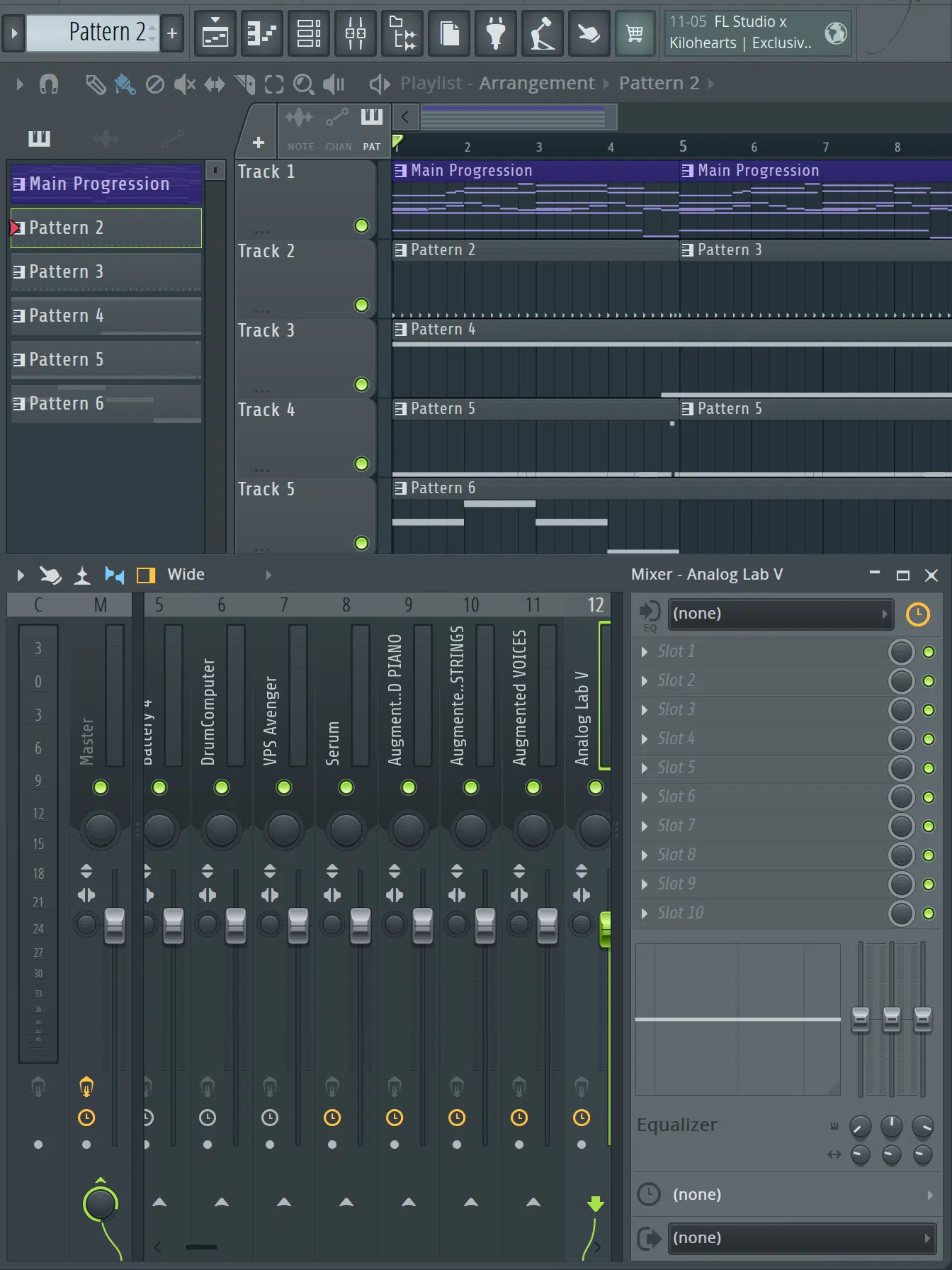Disable effect Slot 10 green switch
952x1270 pixels.
pyautogui.click(x=929, y=914)
